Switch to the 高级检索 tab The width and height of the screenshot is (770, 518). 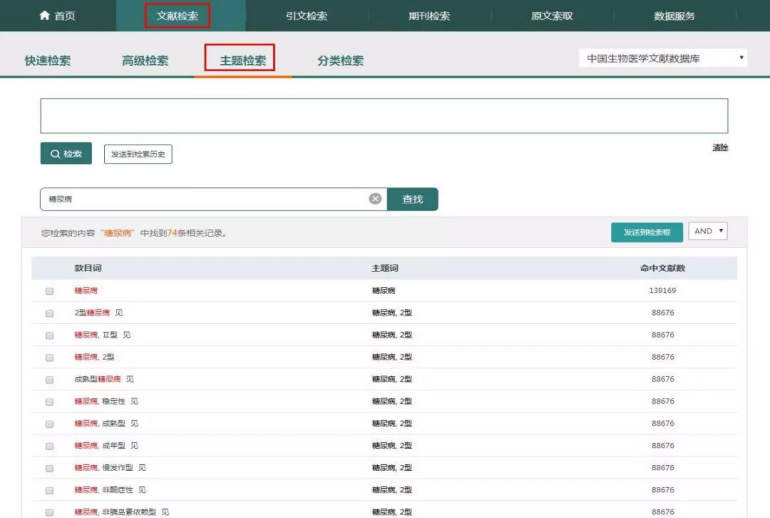pyautogui.click(x=145, y=61)
